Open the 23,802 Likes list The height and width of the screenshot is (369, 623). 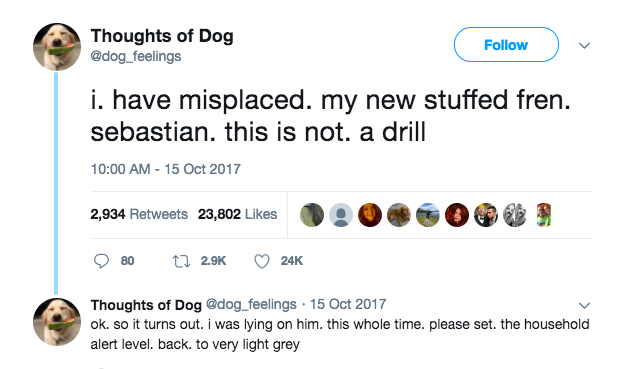(x=238, y=214)
